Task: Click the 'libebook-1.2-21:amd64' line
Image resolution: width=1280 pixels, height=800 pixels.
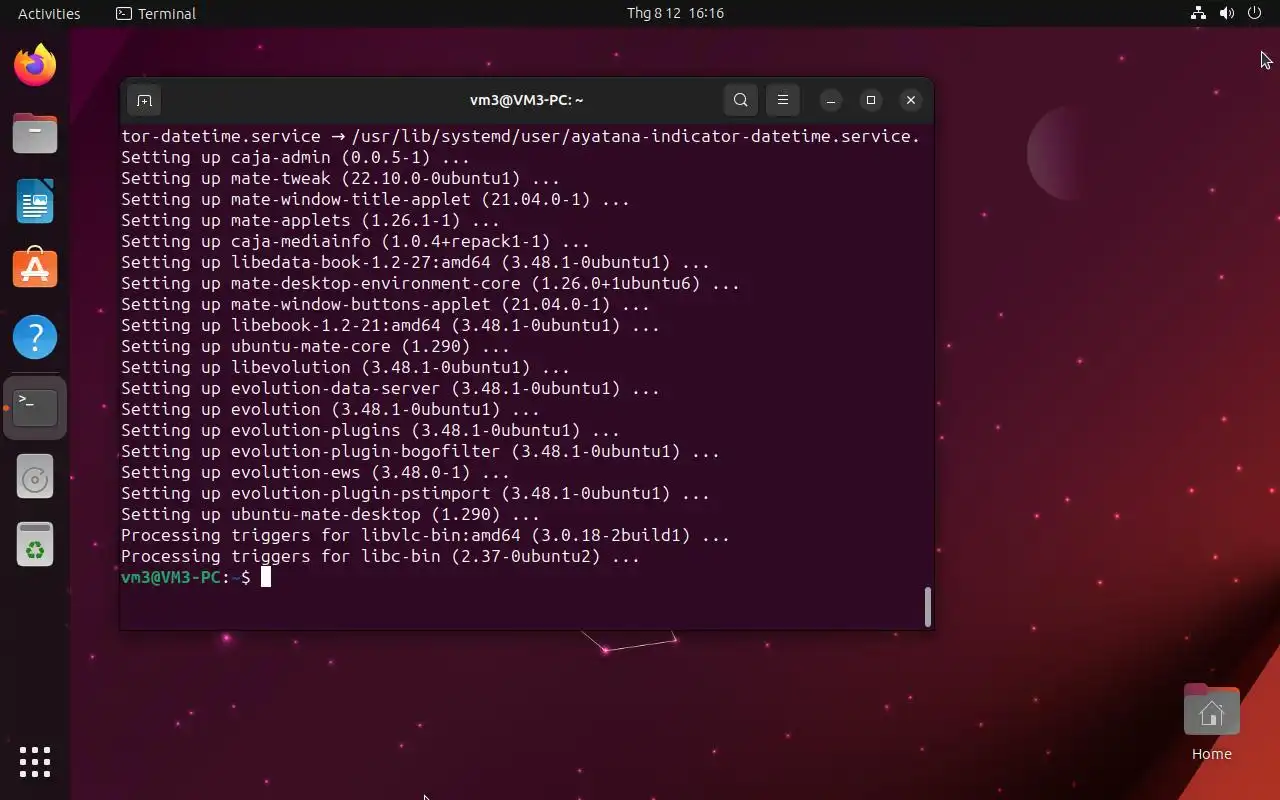Action: (x=390, y=325)
